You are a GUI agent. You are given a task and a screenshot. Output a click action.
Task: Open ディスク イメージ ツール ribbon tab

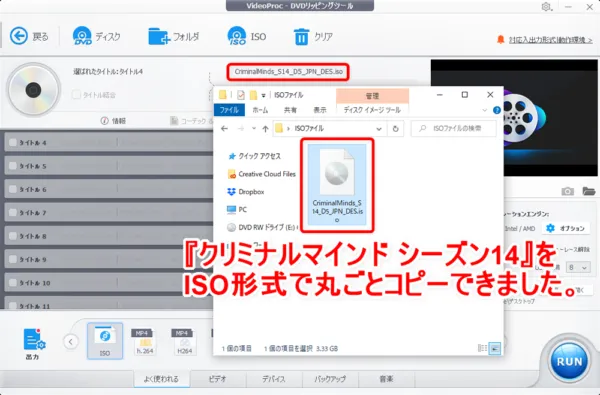pos(372,110)
